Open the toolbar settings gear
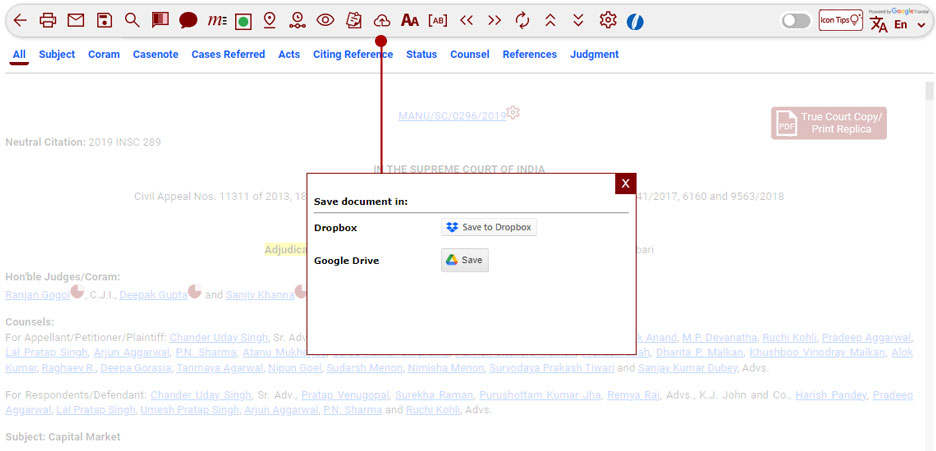The height and width of the screenshot is (451, 936). tap(608, 20)
